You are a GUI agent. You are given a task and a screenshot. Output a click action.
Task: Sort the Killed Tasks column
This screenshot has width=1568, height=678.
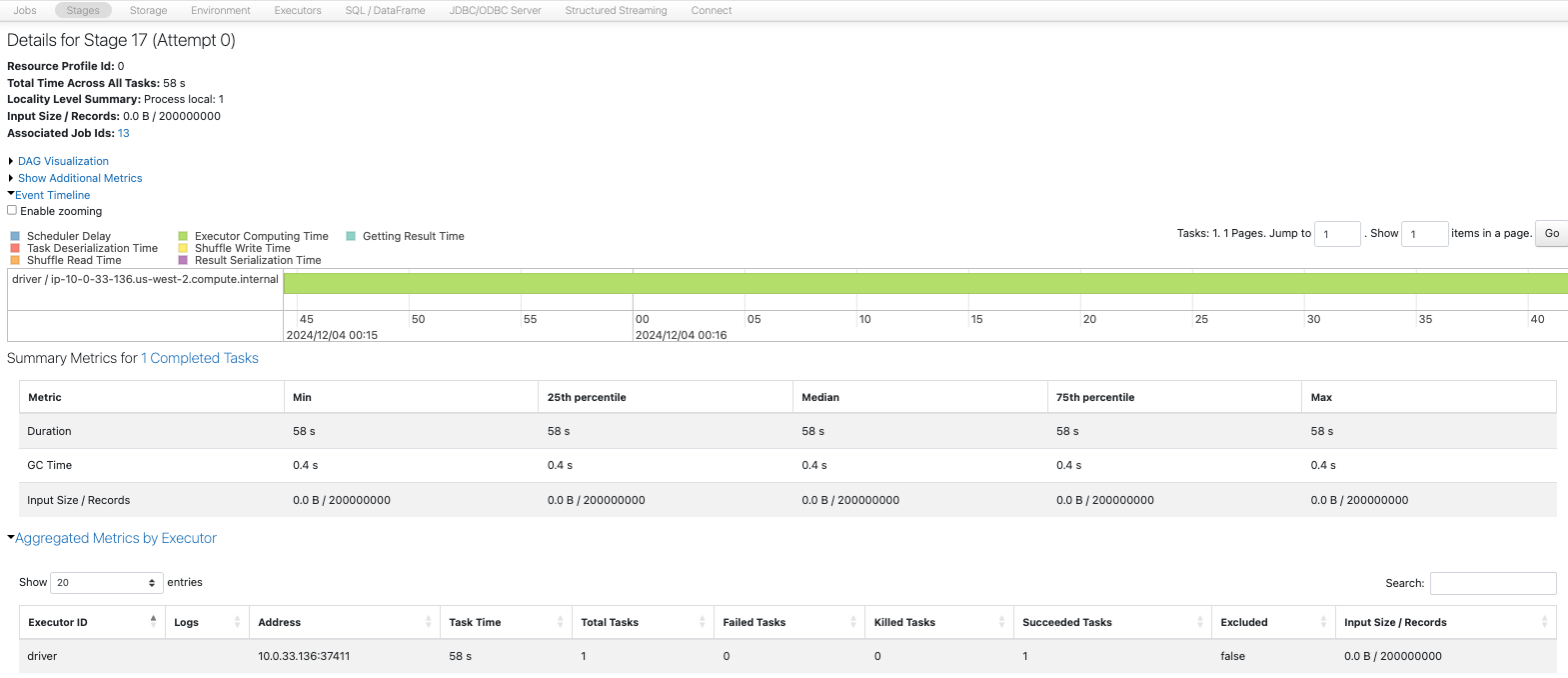(939, 622)
